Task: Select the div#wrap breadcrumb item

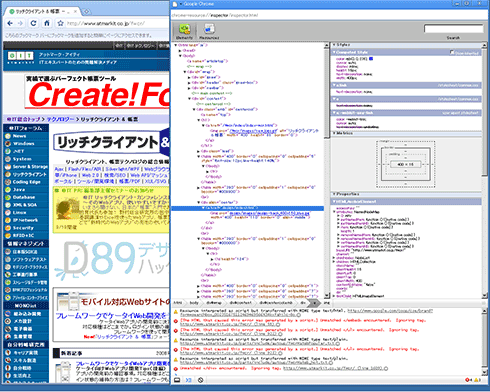Action: [214, 303]
